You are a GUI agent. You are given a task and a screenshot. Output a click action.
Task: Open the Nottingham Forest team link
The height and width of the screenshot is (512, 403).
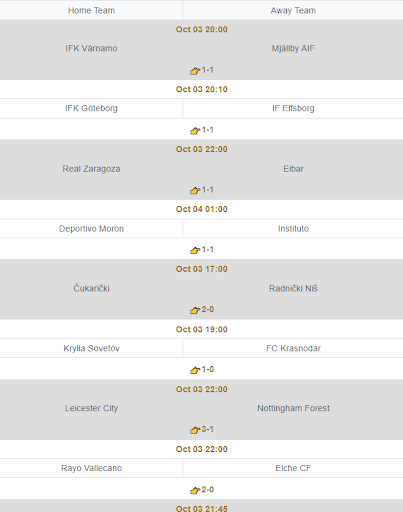tap(293, 408)
